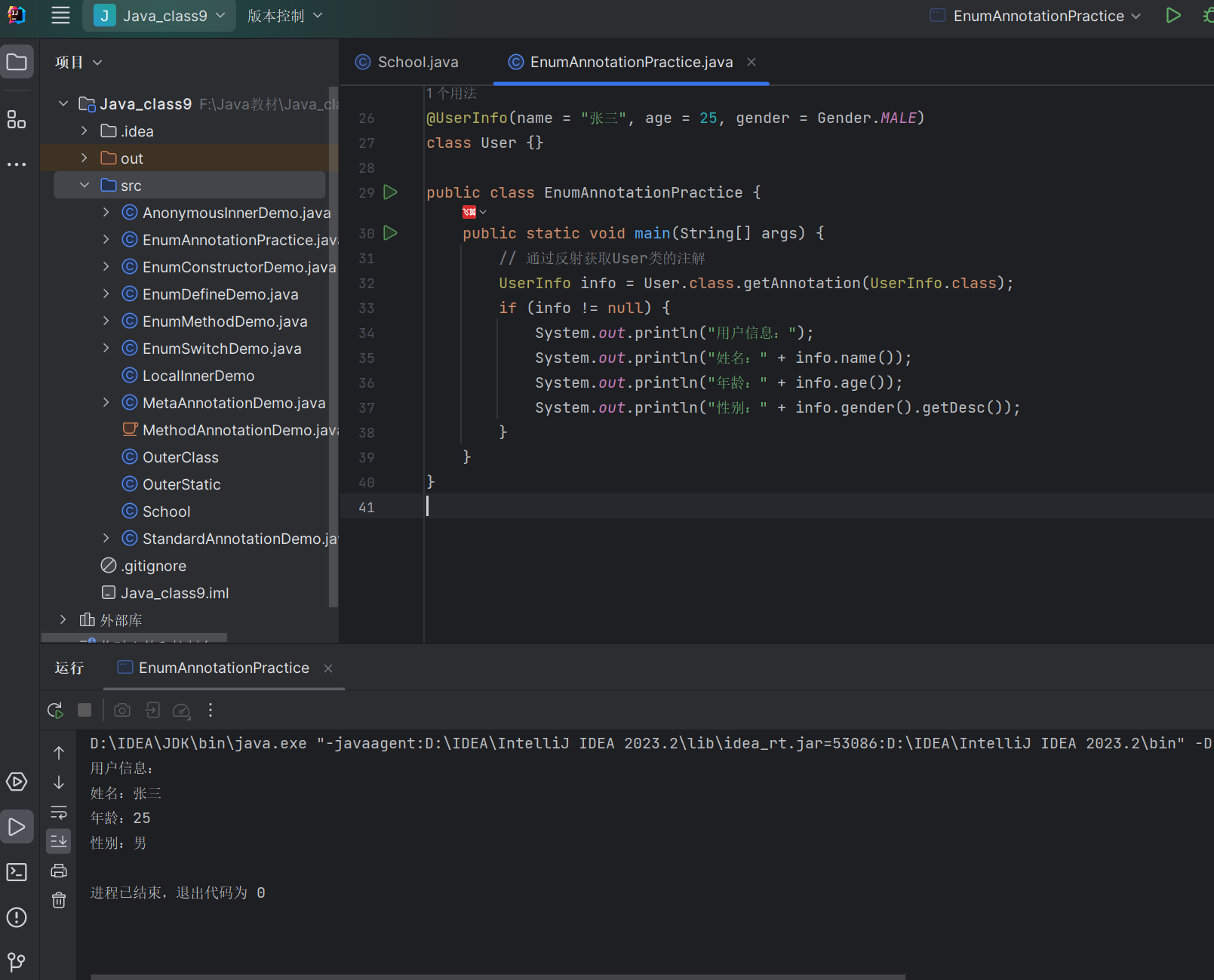This screenshot has height=980, width=1214.
Task: Toggle the Project tool window folder icon
Action: pos(17,62)
